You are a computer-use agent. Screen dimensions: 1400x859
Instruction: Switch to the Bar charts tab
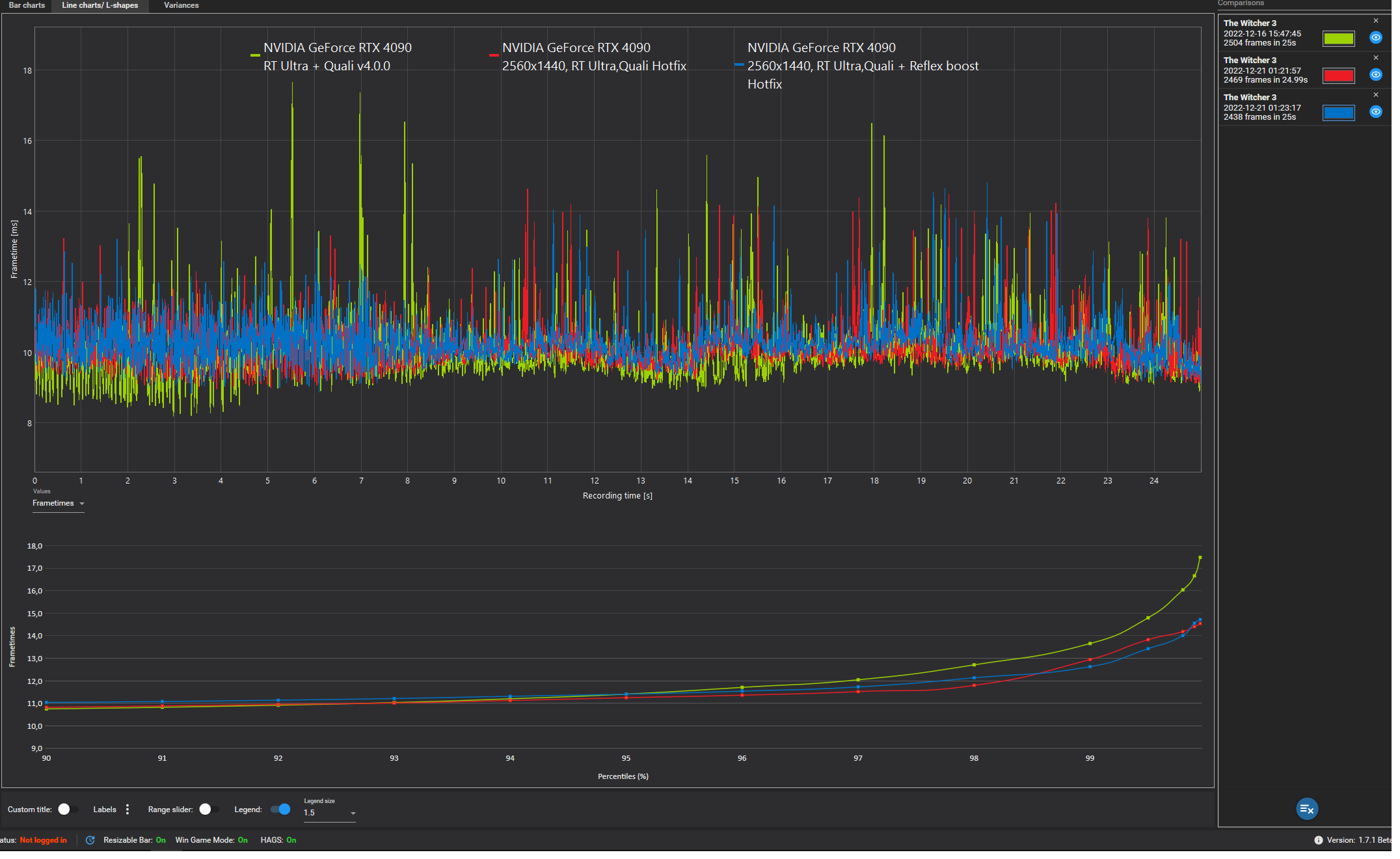click(27, 5)
